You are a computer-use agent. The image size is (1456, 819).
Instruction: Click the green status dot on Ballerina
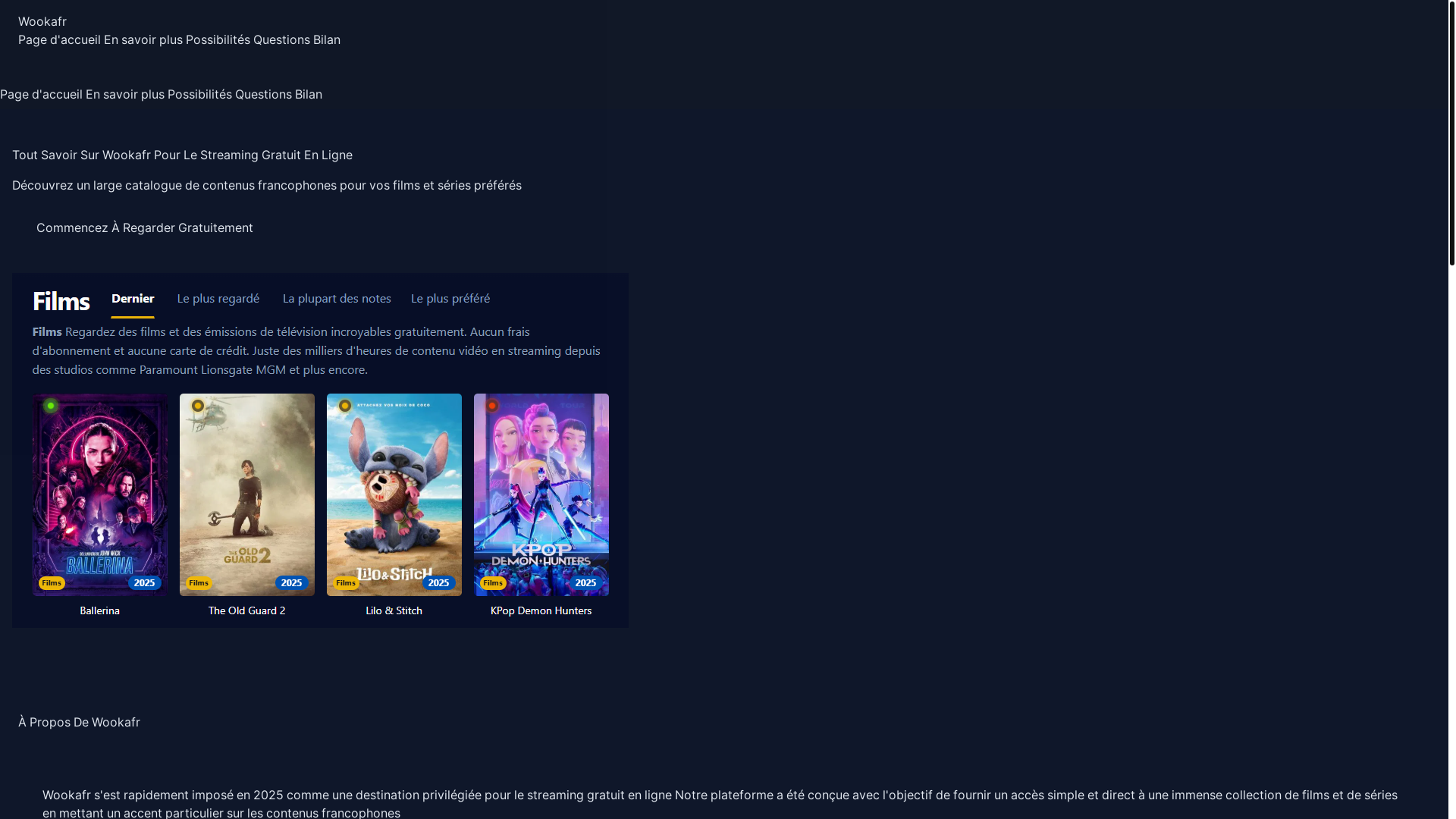tap(51, 406)
